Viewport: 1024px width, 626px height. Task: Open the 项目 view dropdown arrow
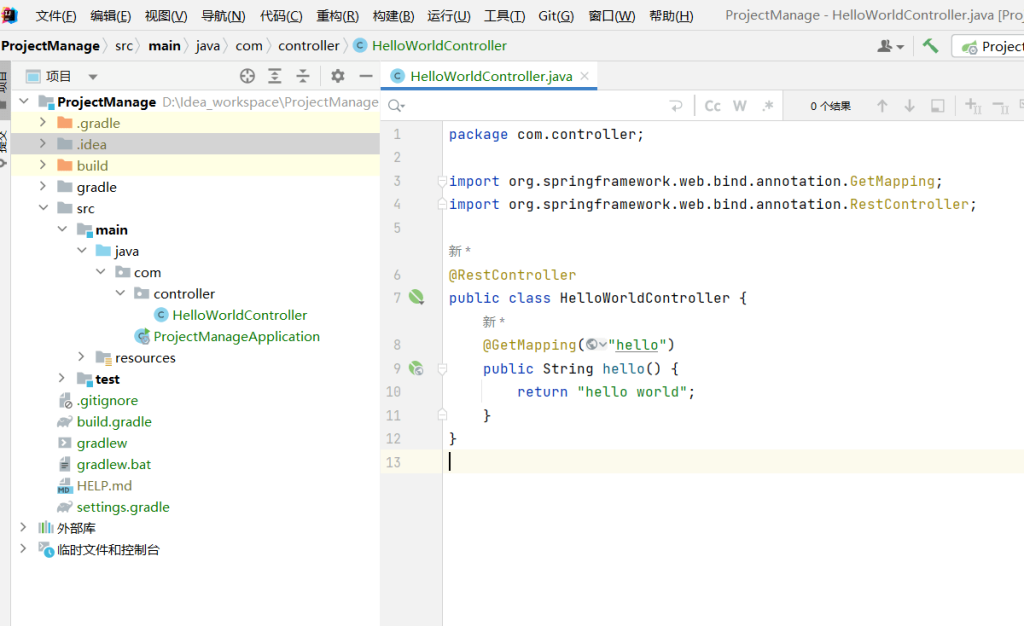[x=93, y=77]
